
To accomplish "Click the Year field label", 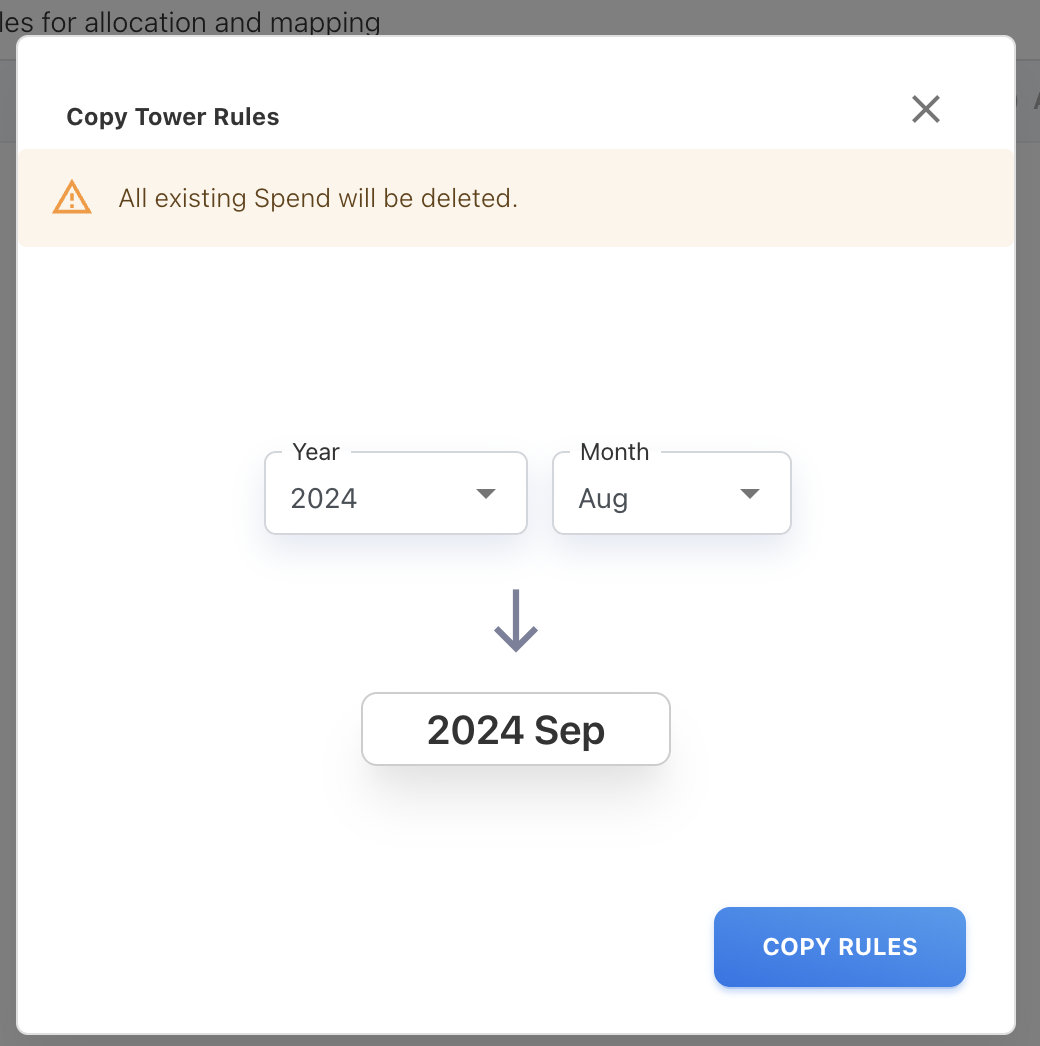I will pos(316,452).
